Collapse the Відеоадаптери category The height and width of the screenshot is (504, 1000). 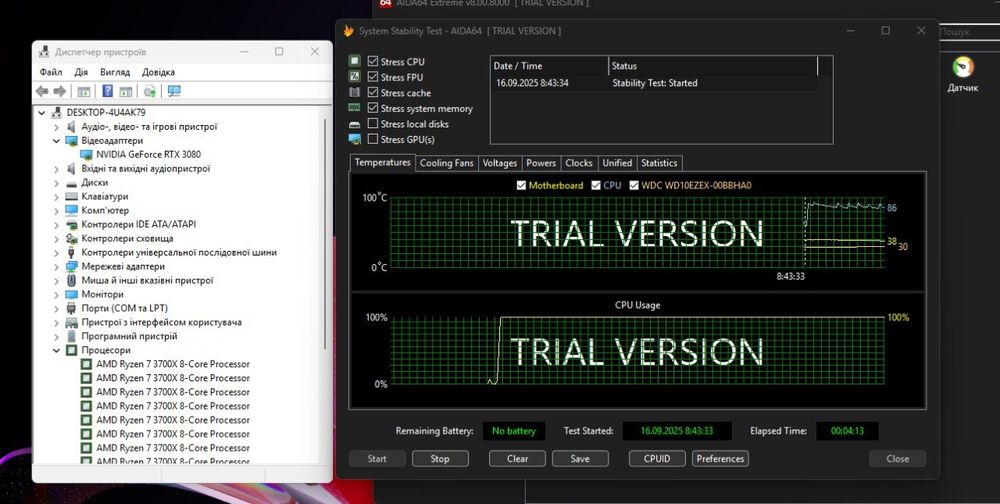(56, 140)
